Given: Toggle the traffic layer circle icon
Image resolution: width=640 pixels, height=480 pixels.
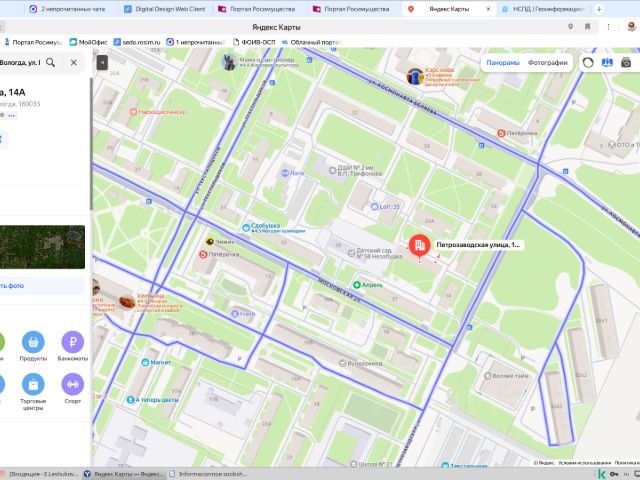Looking at the screenshot, I should pyautogui.click(x=588, y=62).
